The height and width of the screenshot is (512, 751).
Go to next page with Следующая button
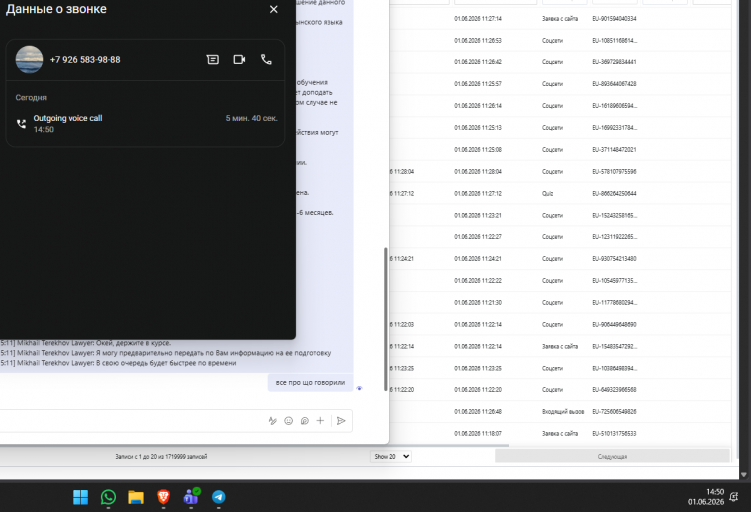tap(612, 456)
